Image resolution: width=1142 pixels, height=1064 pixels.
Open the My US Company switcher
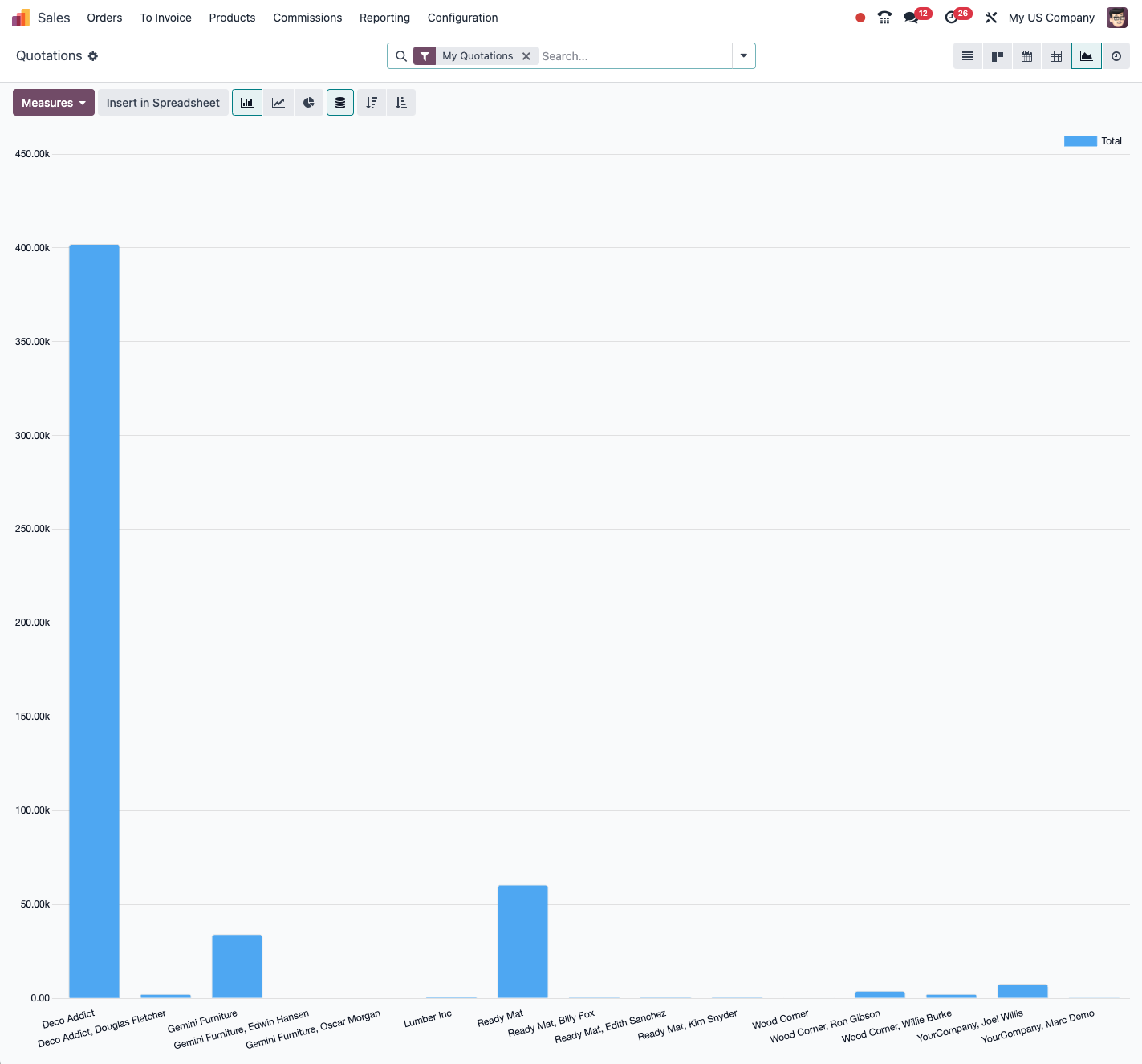(1051, 18)
